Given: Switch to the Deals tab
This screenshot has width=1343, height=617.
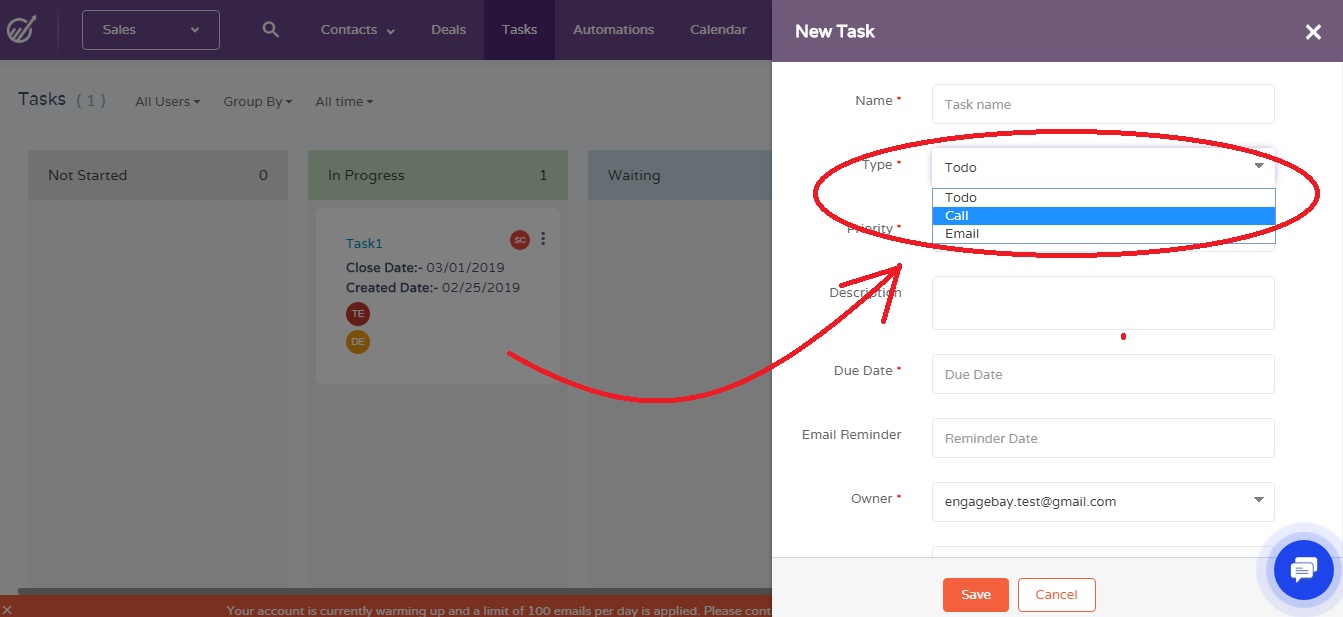Looking at the screenshot, I should tap(448, 30).
